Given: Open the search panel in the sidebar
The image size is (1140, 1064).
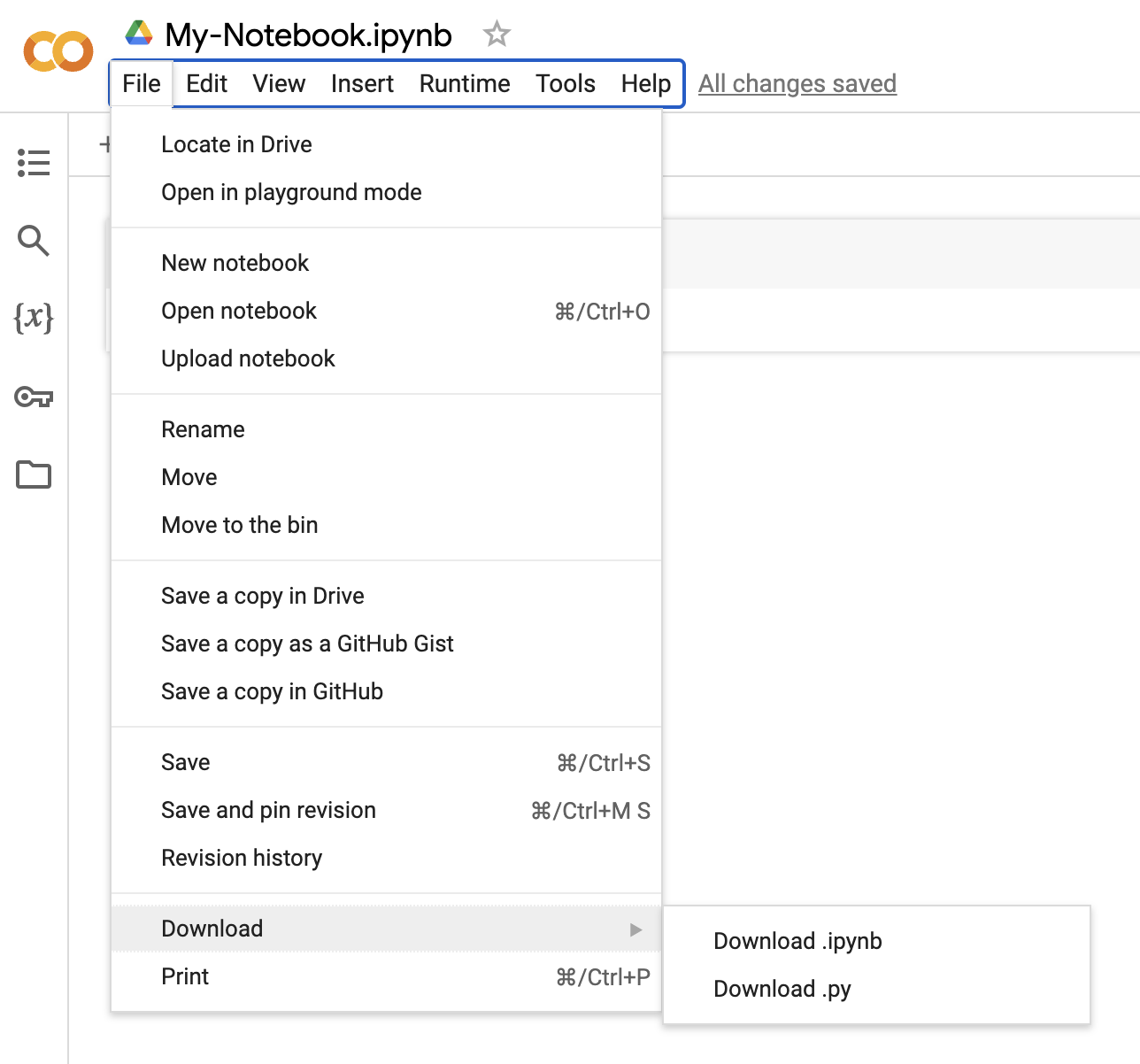Looking at the screenshot, I should click(34, 241).
